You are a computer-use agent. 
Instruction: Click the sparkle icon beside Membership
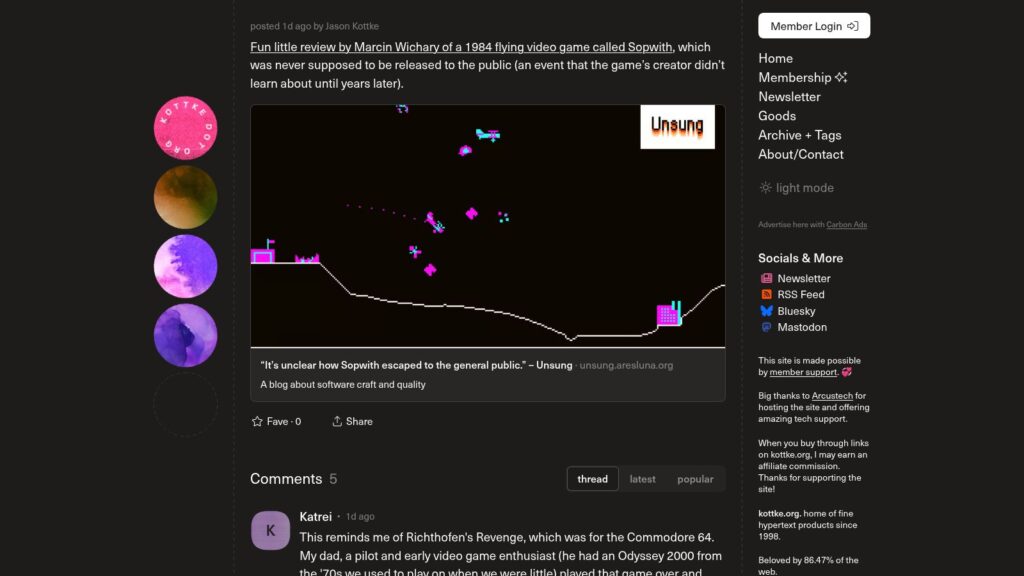pos(841,77)
